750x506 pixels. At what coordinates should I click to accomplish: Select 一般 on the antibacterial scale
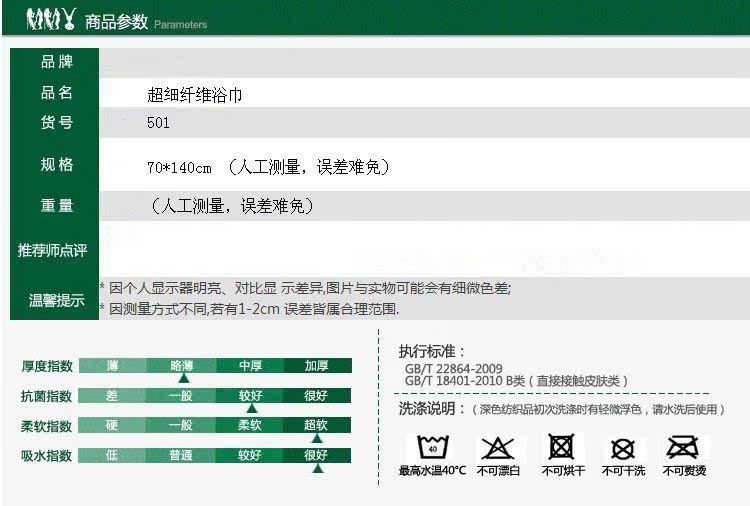tap(180, 396)
